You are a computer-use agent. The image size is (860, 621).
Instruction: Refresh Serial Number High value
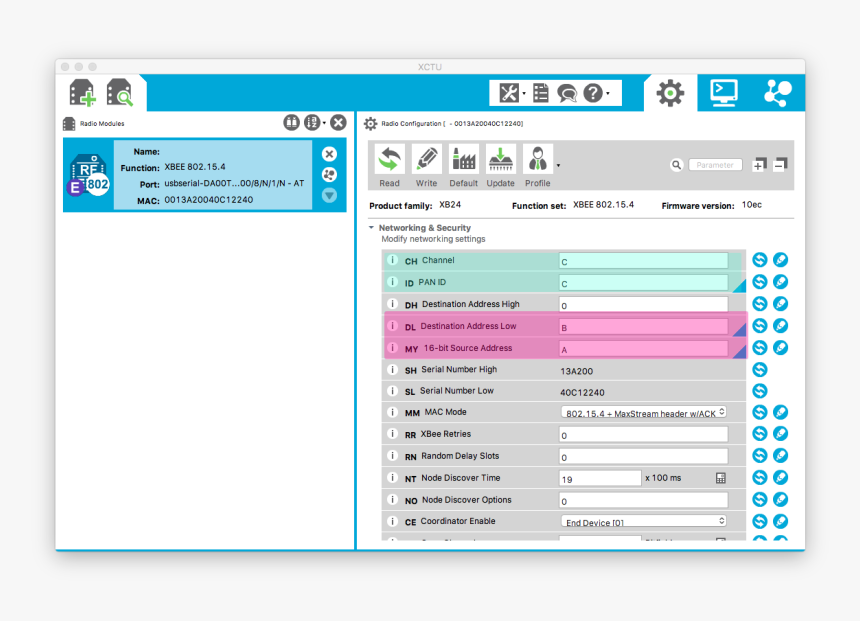tap(760, 369)
